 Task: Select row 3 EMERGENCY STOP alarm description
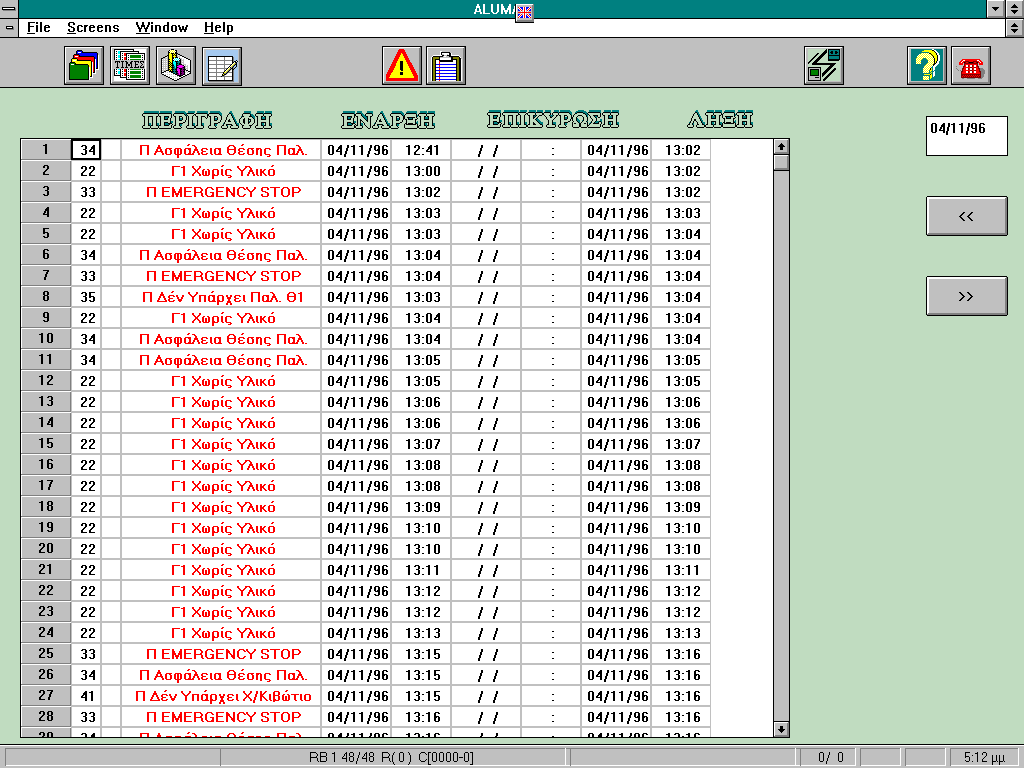(x=223, y=192)
